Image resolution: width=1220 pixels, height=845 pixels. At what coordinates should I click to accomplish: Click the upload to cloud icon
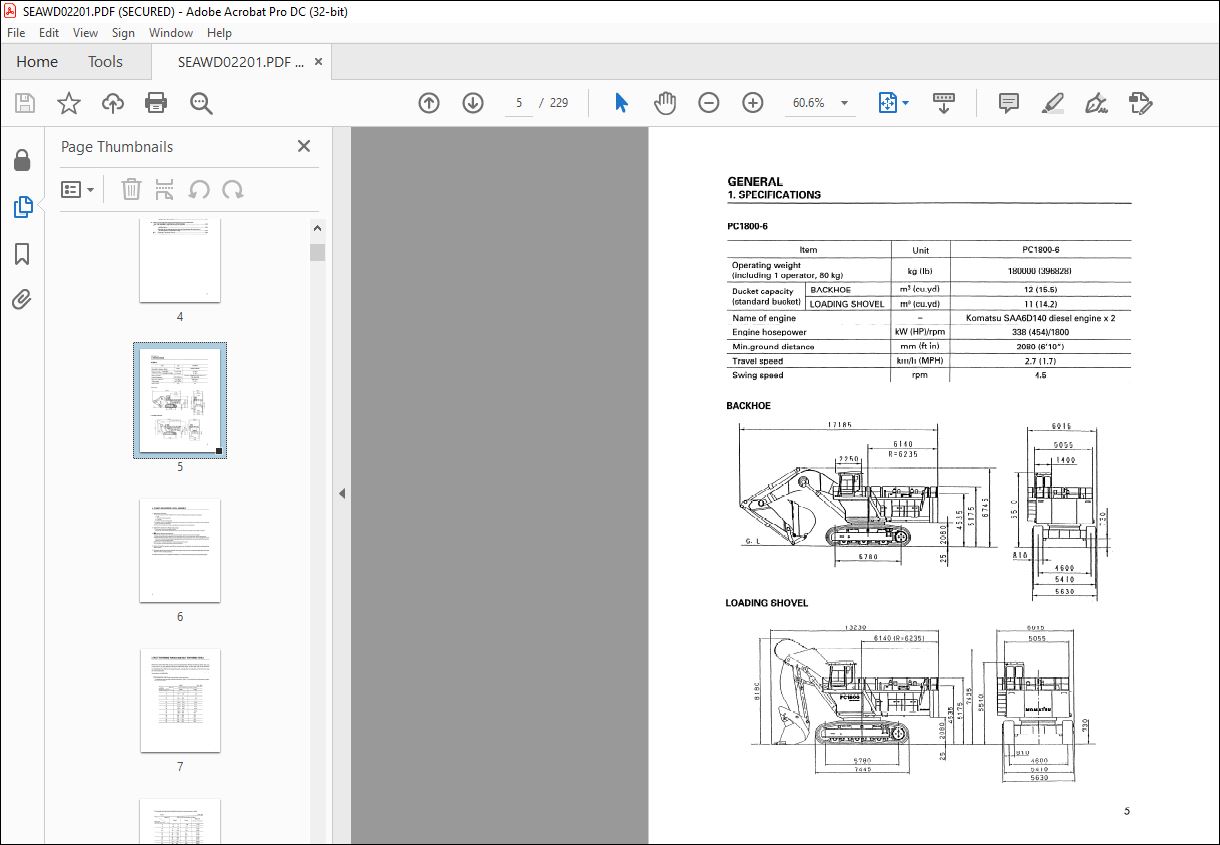point(113,103)
